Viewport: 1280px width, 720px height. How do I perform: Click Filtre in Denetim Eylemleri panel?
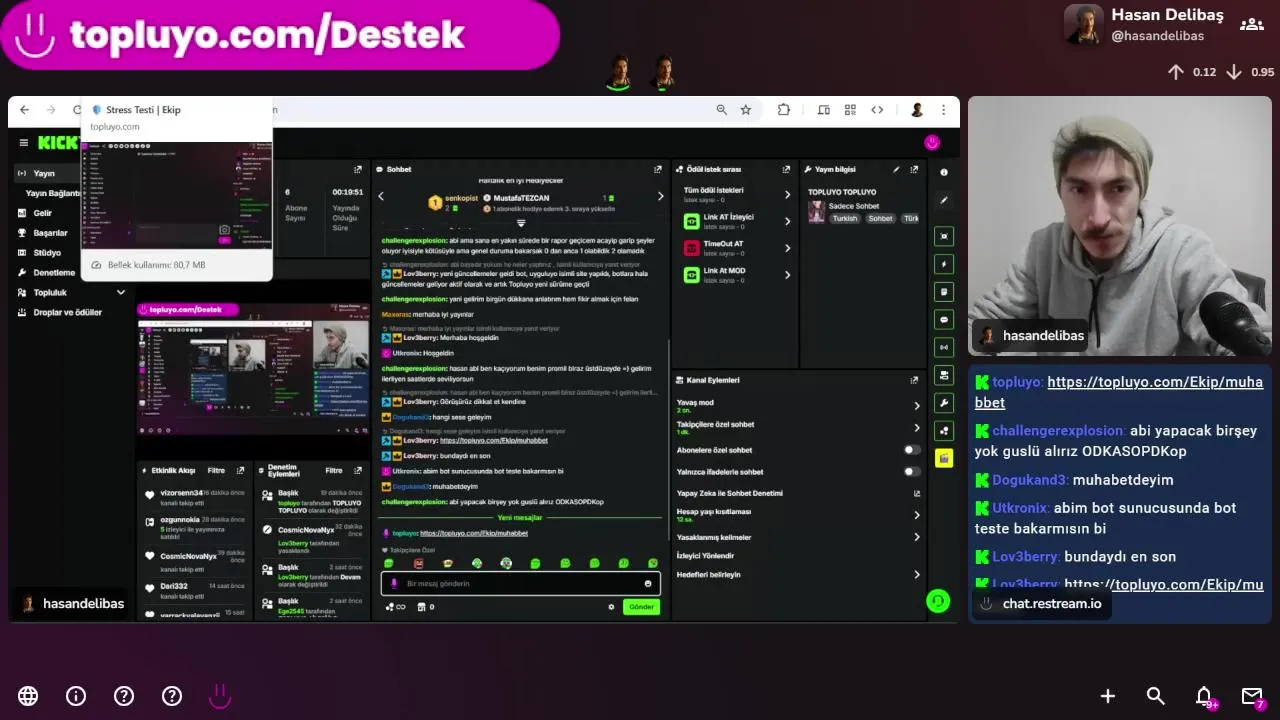[x=334, y=470]
